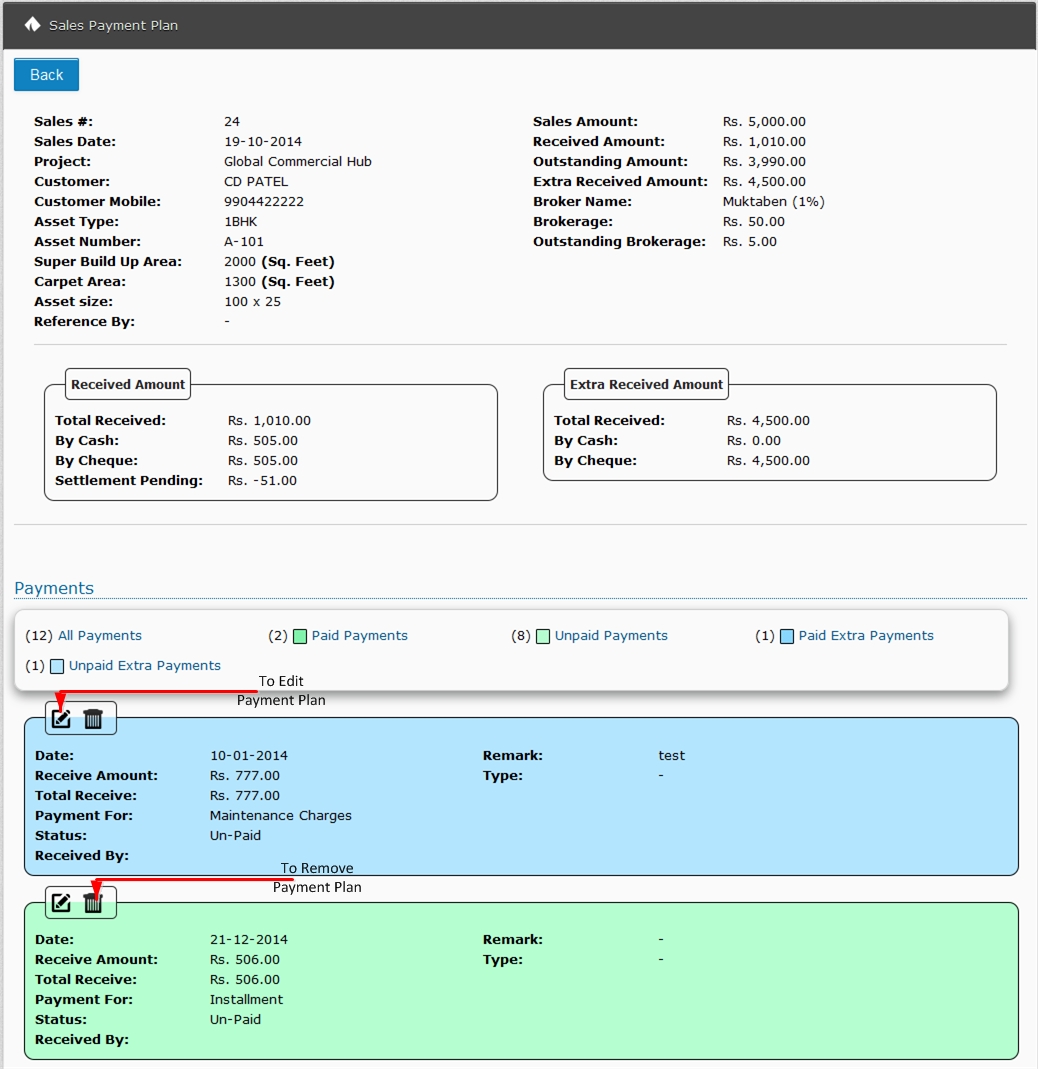Click the customer mobile number 9904422222
This screenshot has height=1069, width=1038.
[x=264, y=202]
